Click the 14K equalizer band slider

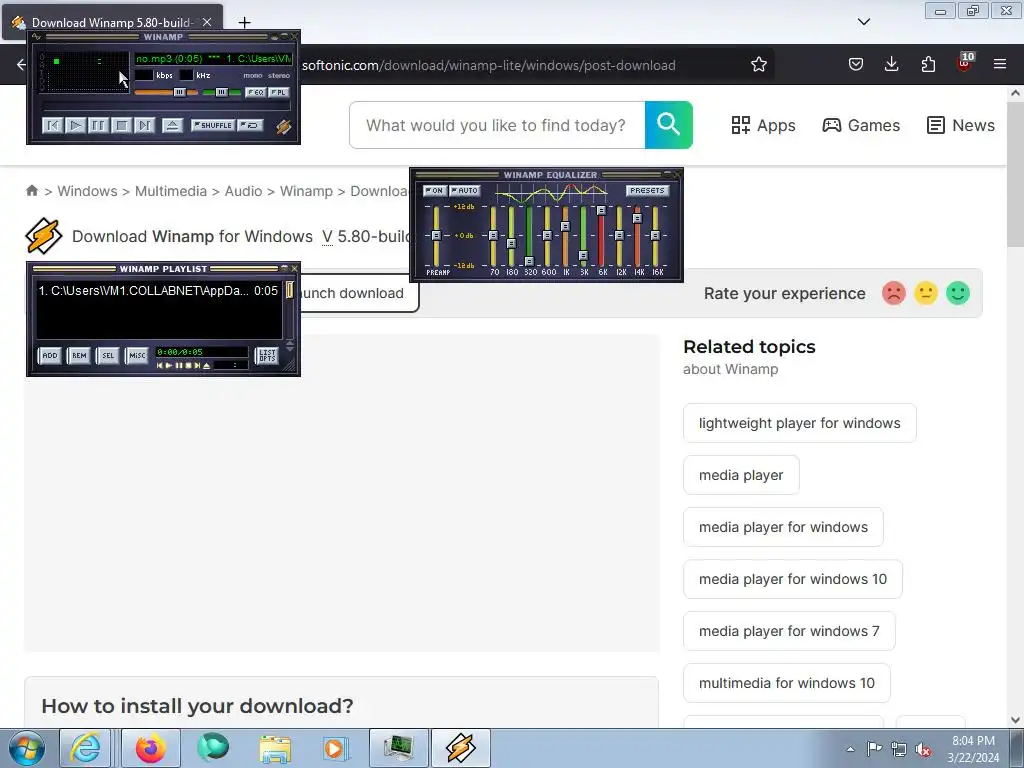(x=637, y=235)
